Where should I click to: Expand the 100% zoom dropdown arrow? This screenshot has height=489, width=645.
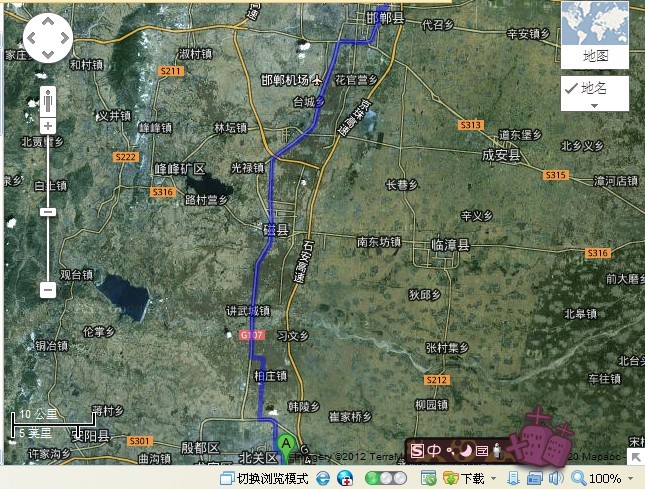tap(631, 478)
